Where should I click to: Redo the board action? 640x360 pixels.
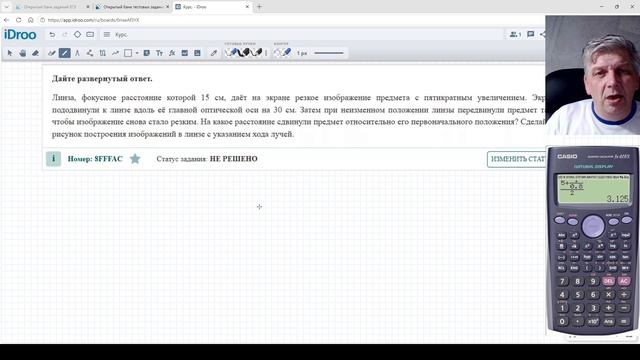click(65, 35)
